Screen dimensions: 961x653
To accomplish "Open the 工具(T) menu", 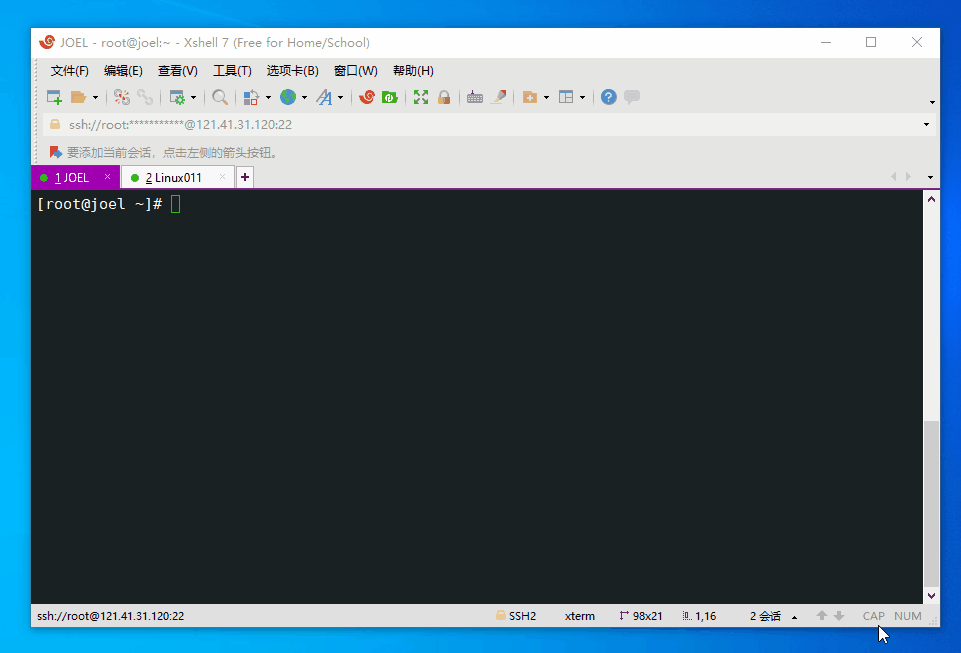I will [232, 71].
